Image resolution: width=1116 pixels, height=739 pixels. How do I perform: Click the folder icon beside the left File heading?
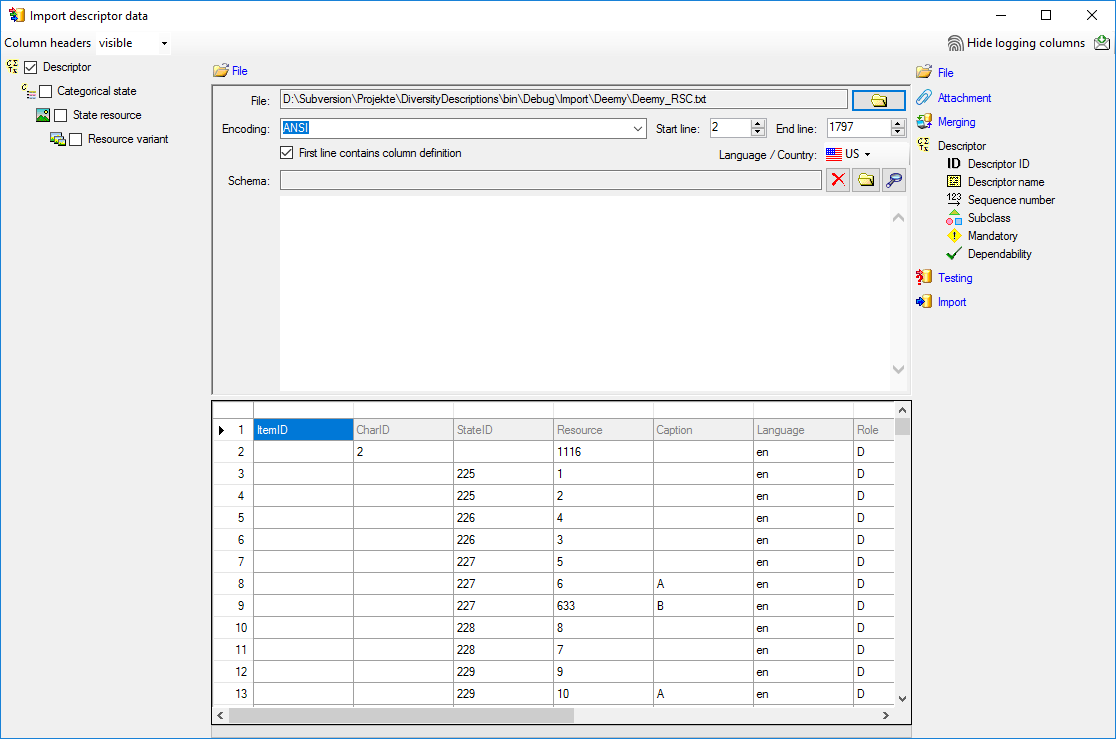pos(221,70)
